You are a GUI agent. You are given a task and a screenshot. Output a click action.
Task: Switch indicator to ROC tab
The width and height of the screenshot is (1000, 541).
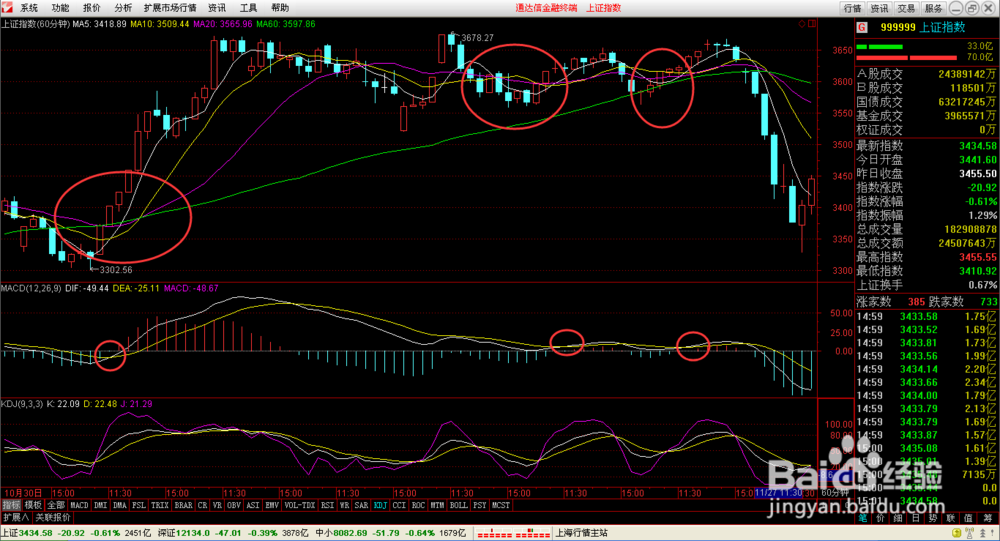[x=418, y=505]
